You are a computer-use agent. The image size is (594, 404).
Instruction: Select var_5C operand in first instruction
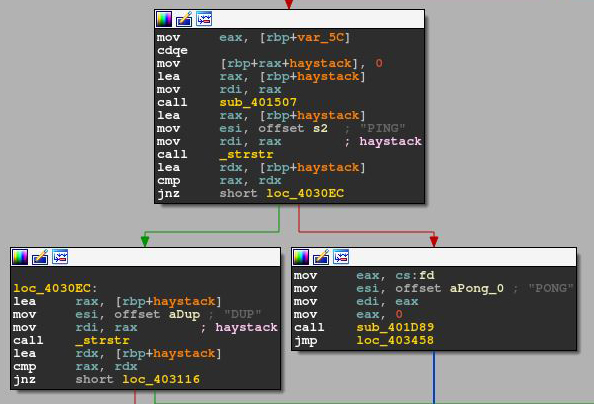click(x=320, y=38)
